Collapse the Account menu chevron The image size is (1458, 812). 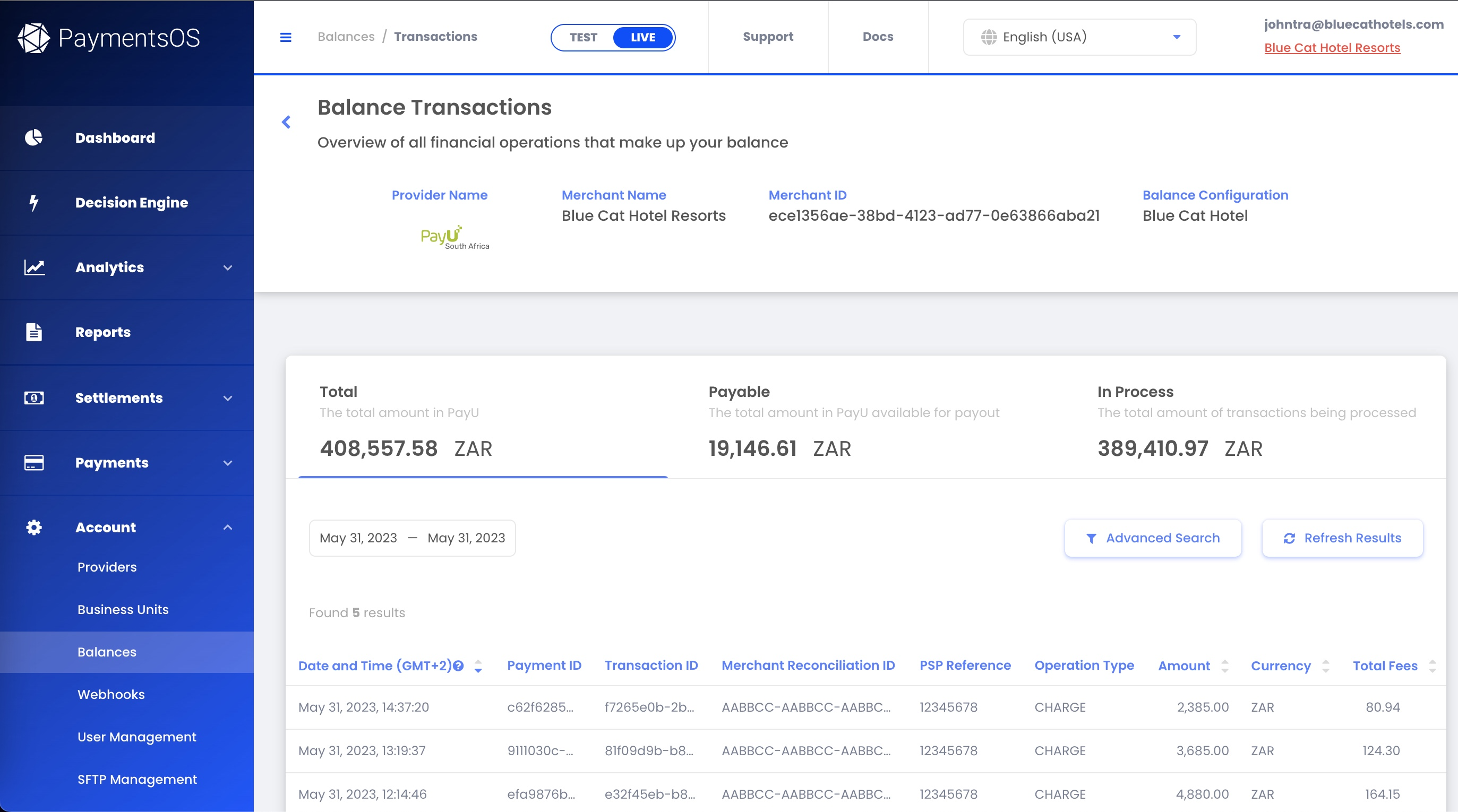click(x=228, y=528)
